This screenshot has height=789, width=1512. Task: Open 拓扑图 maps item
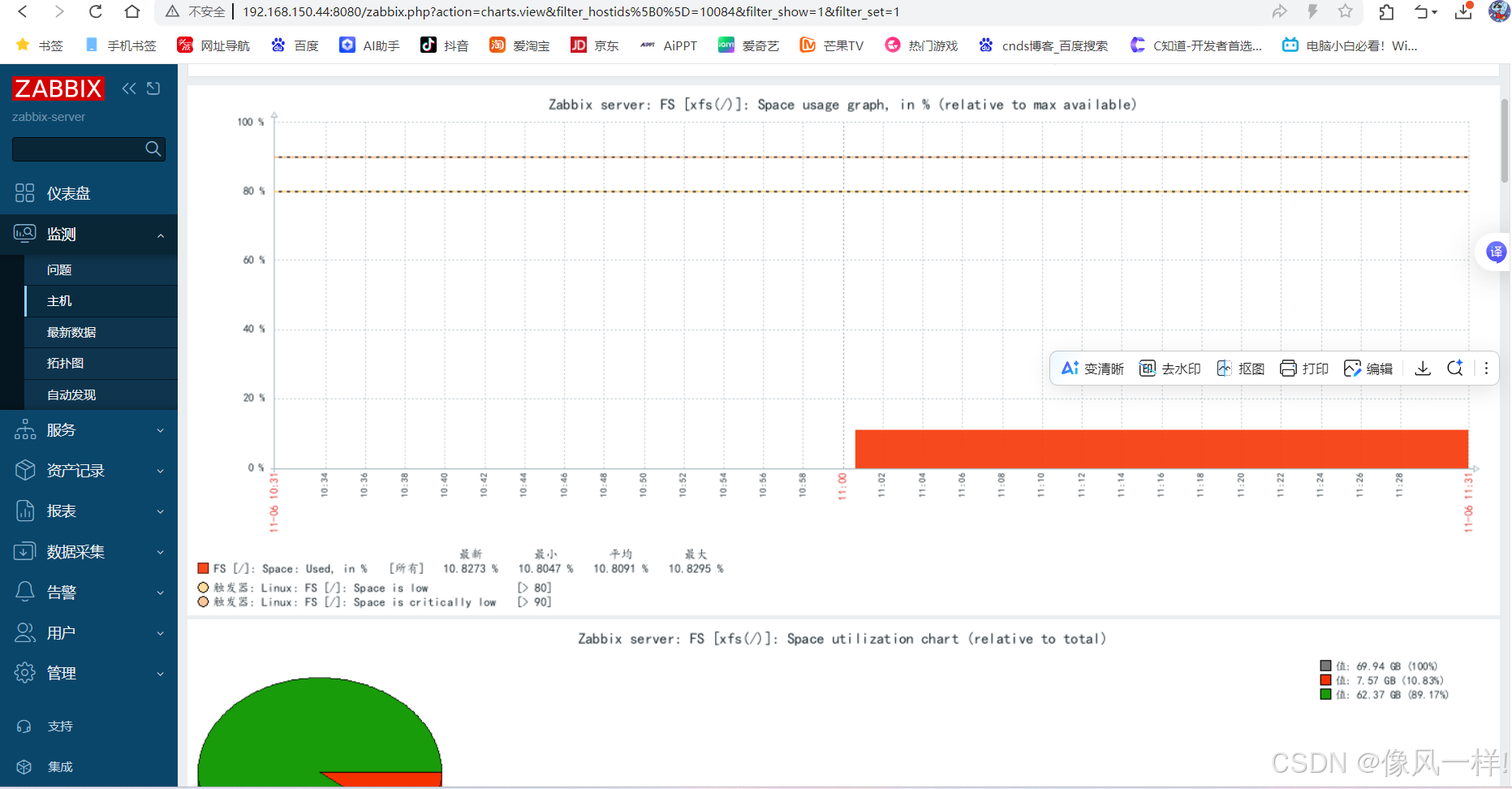click(101, 364)
